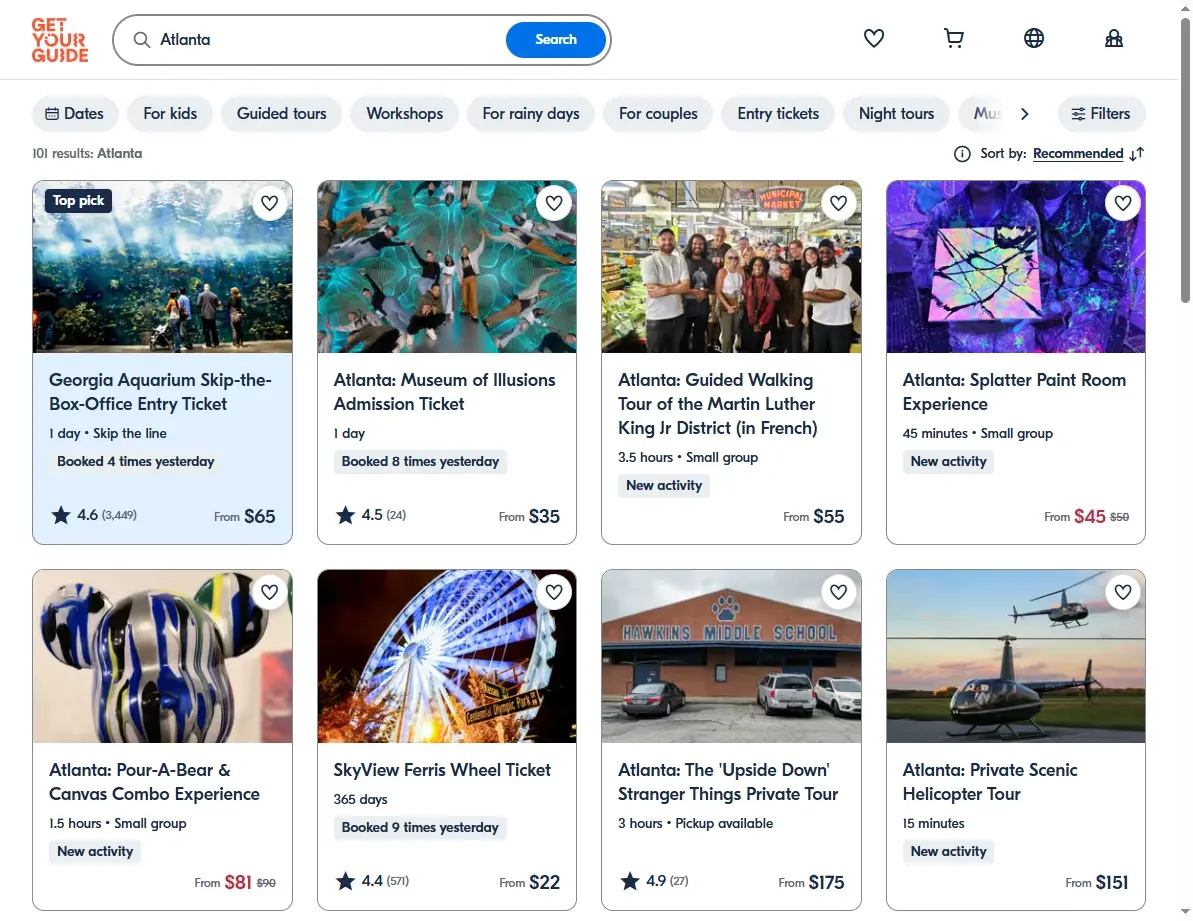Open Upside Down Stranger Things Tour title

pos(727,782)
